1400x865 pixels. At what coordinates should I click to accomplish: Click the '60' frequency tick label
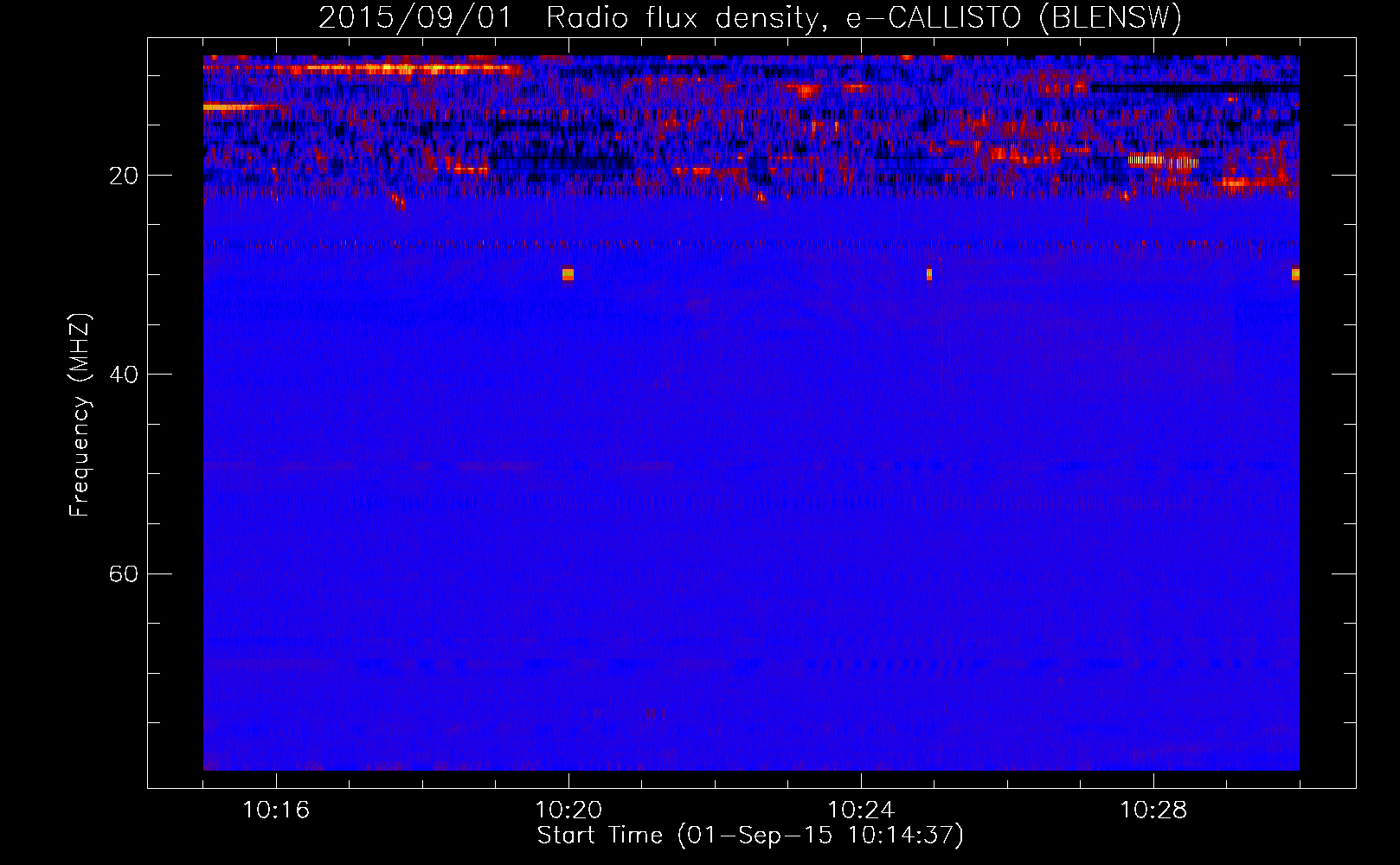click(x=123, y=573)
